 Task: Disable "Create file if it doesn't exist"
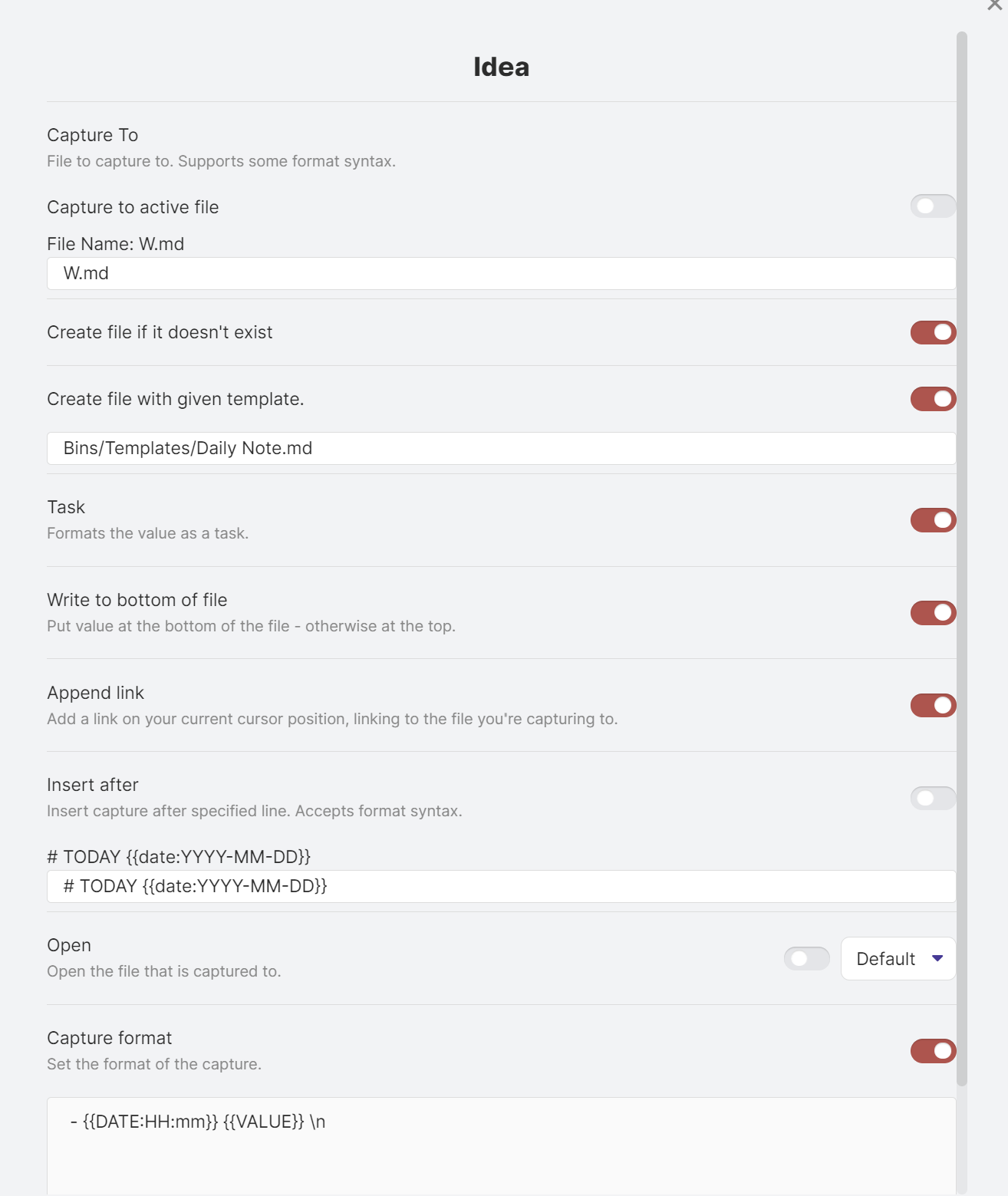(932, 332)
